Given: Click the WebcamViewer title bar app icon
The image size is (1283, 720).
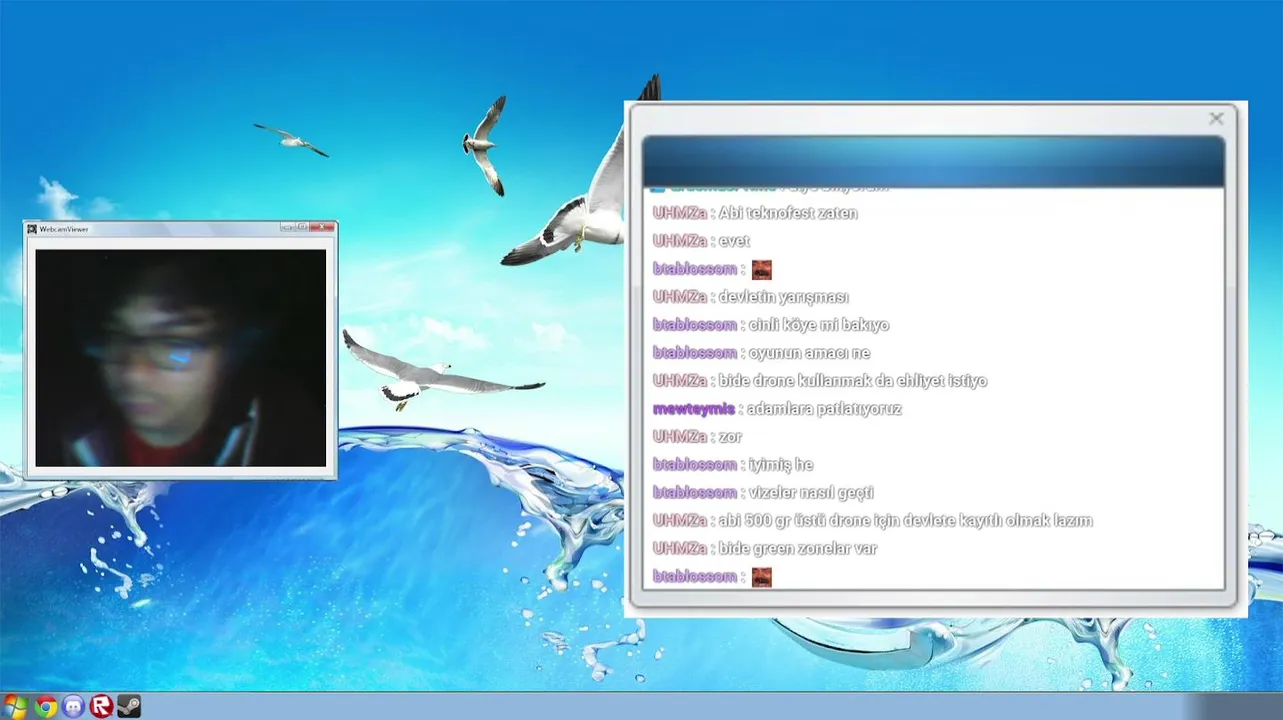Looking at the screenshot, I should click(x=32, y=229).
